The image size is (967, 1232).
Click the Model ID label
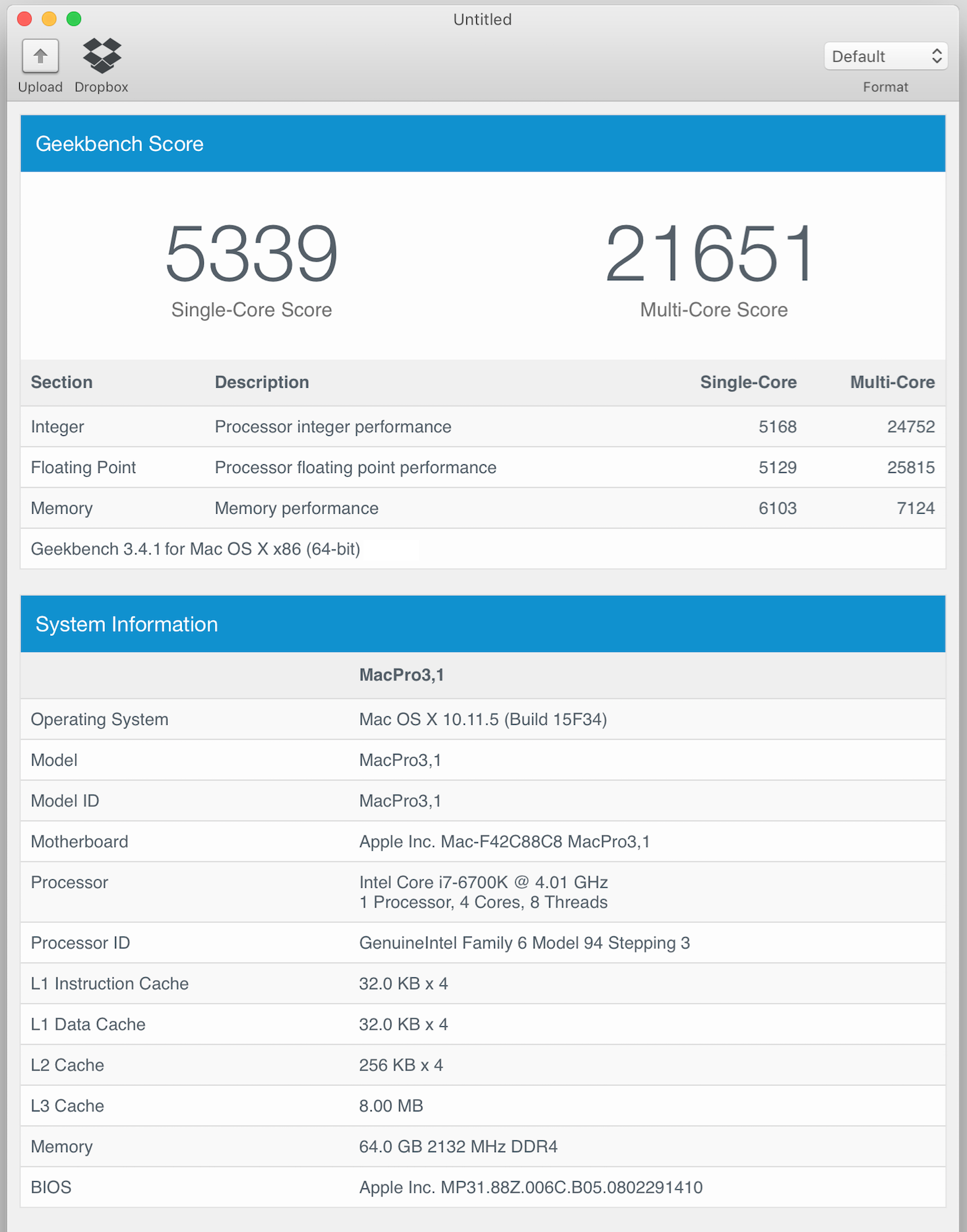(x=65, y=801)
